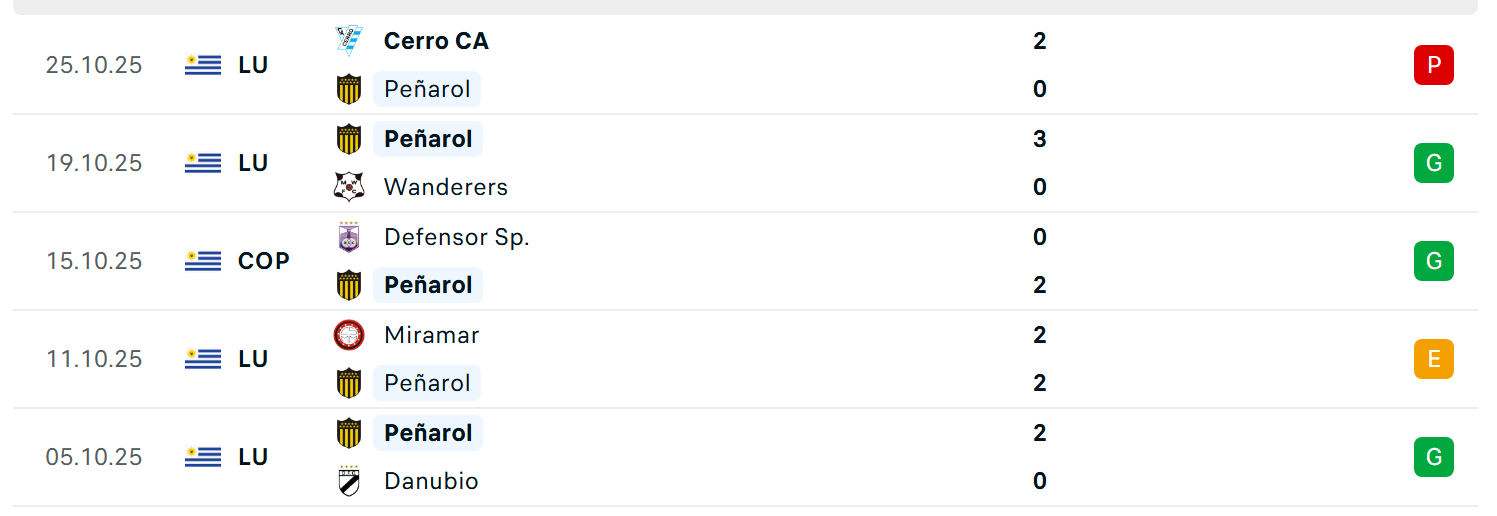Open the Defensor Sp. team link

(x=457, y=237)
